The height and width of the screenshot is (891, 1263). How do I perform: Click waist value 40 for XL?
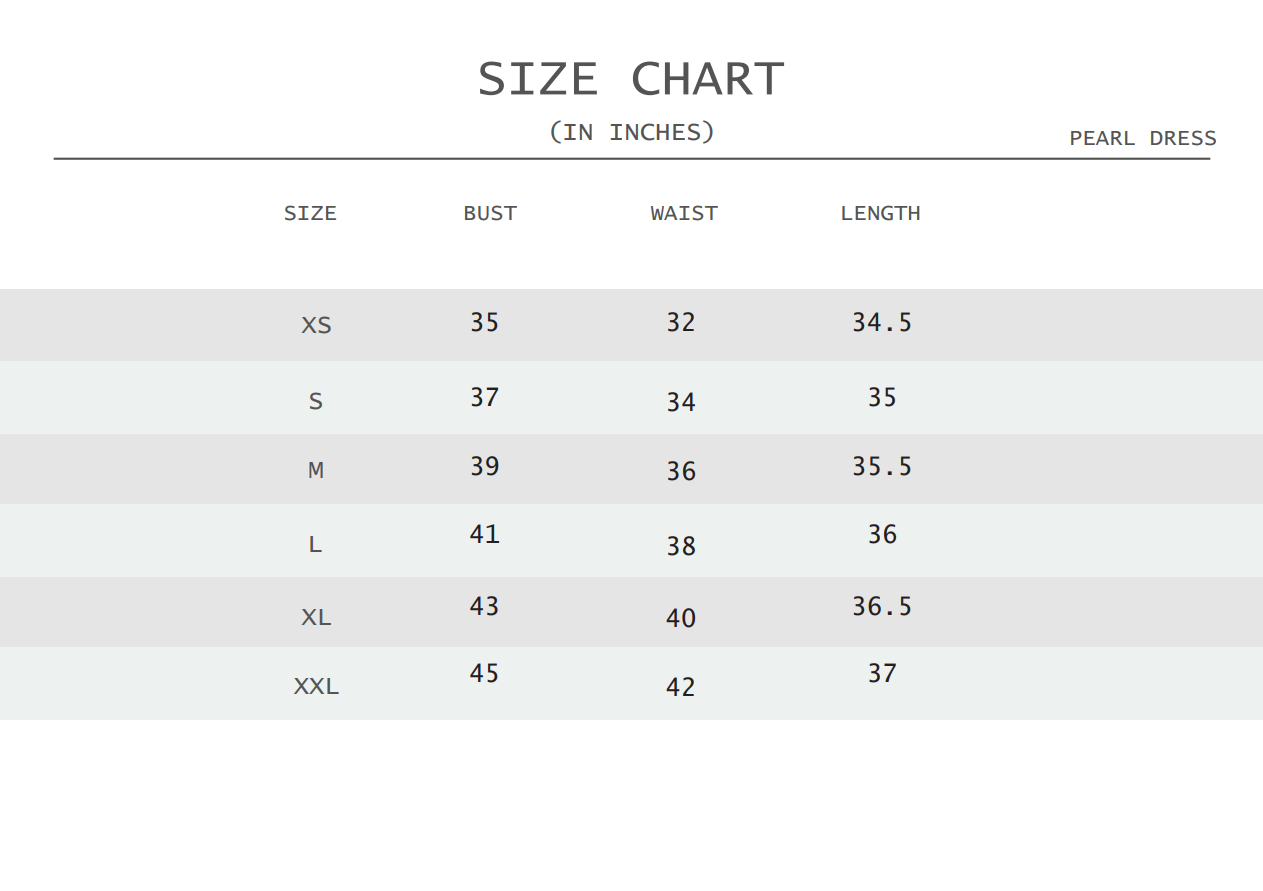click(681, 618)
